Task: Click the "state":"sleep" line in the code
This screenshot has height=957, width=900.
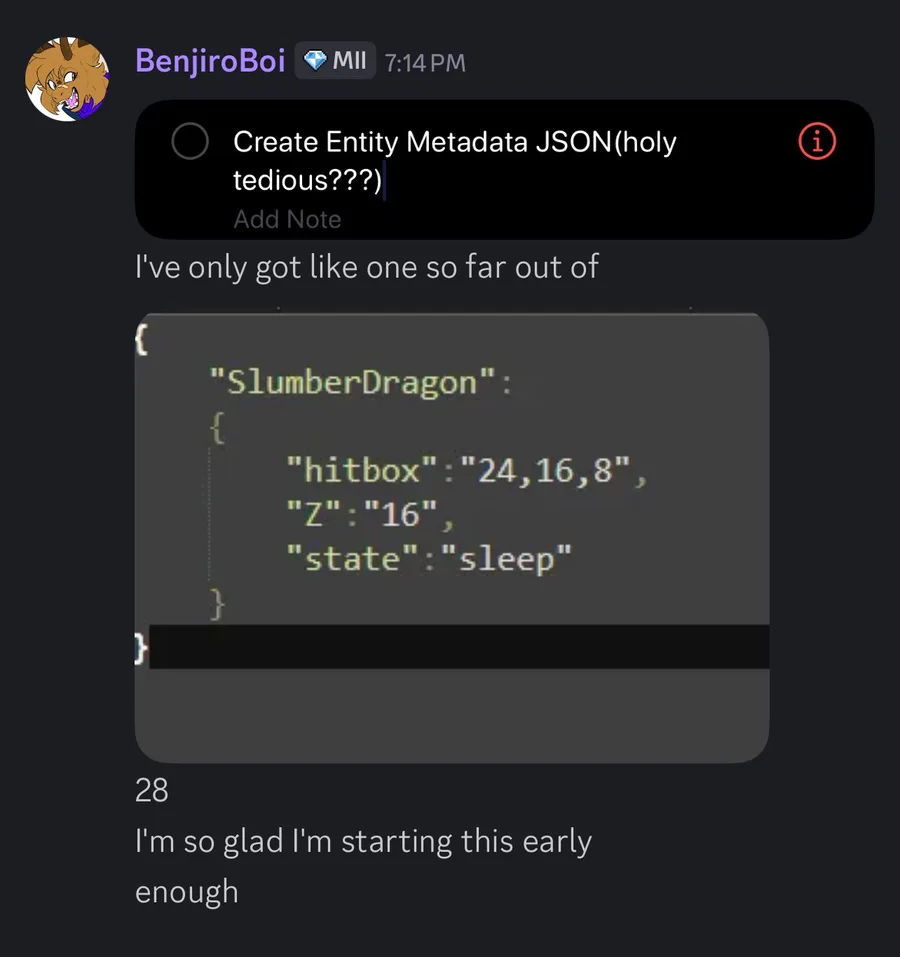Action: point(428,558)
